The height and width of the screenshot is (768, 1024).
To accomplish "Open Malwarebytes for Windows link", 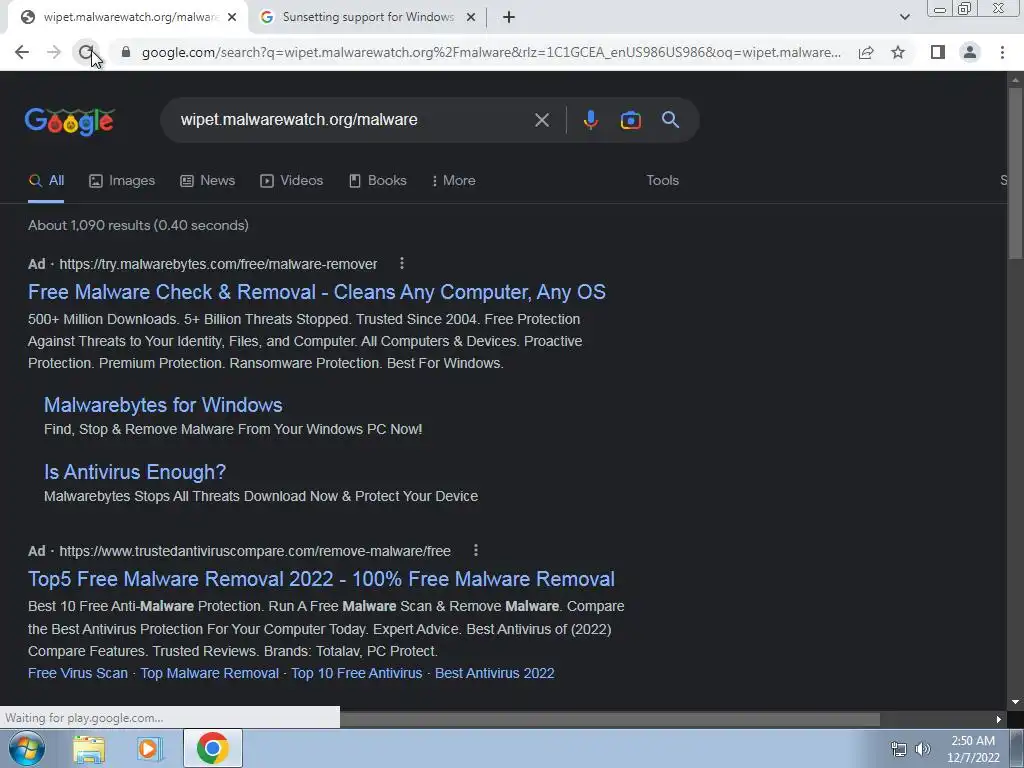I will (x=163, y=405).
